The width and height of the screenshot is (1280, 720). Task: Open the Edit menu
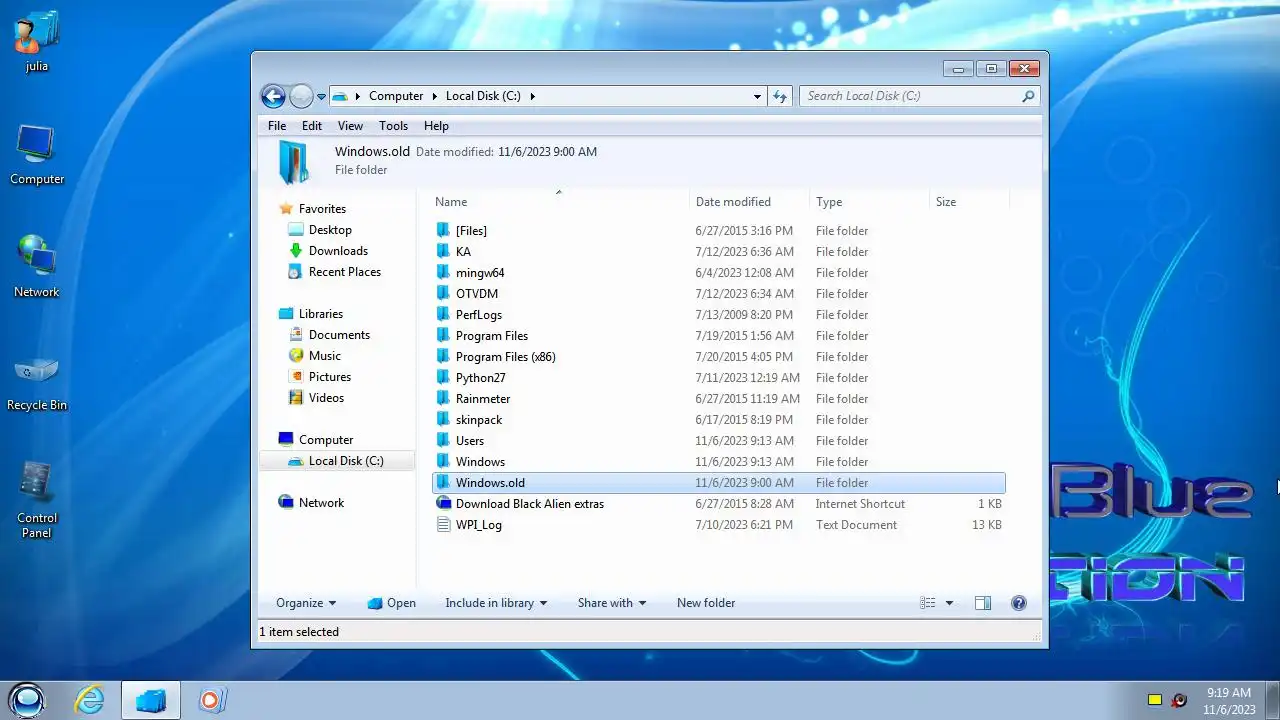(x=312, y=126)
